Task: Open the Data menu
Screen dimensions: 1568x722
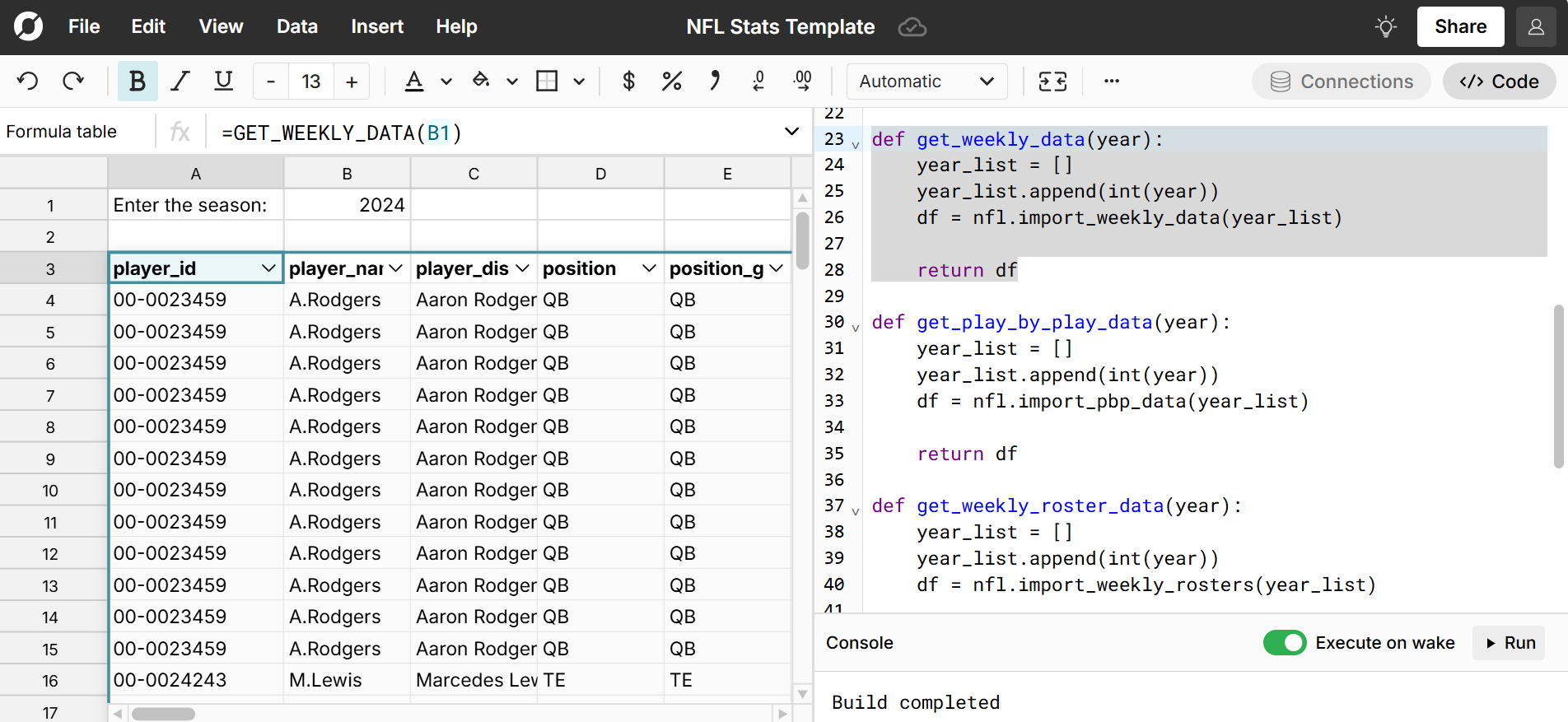Action: [296, 27]
